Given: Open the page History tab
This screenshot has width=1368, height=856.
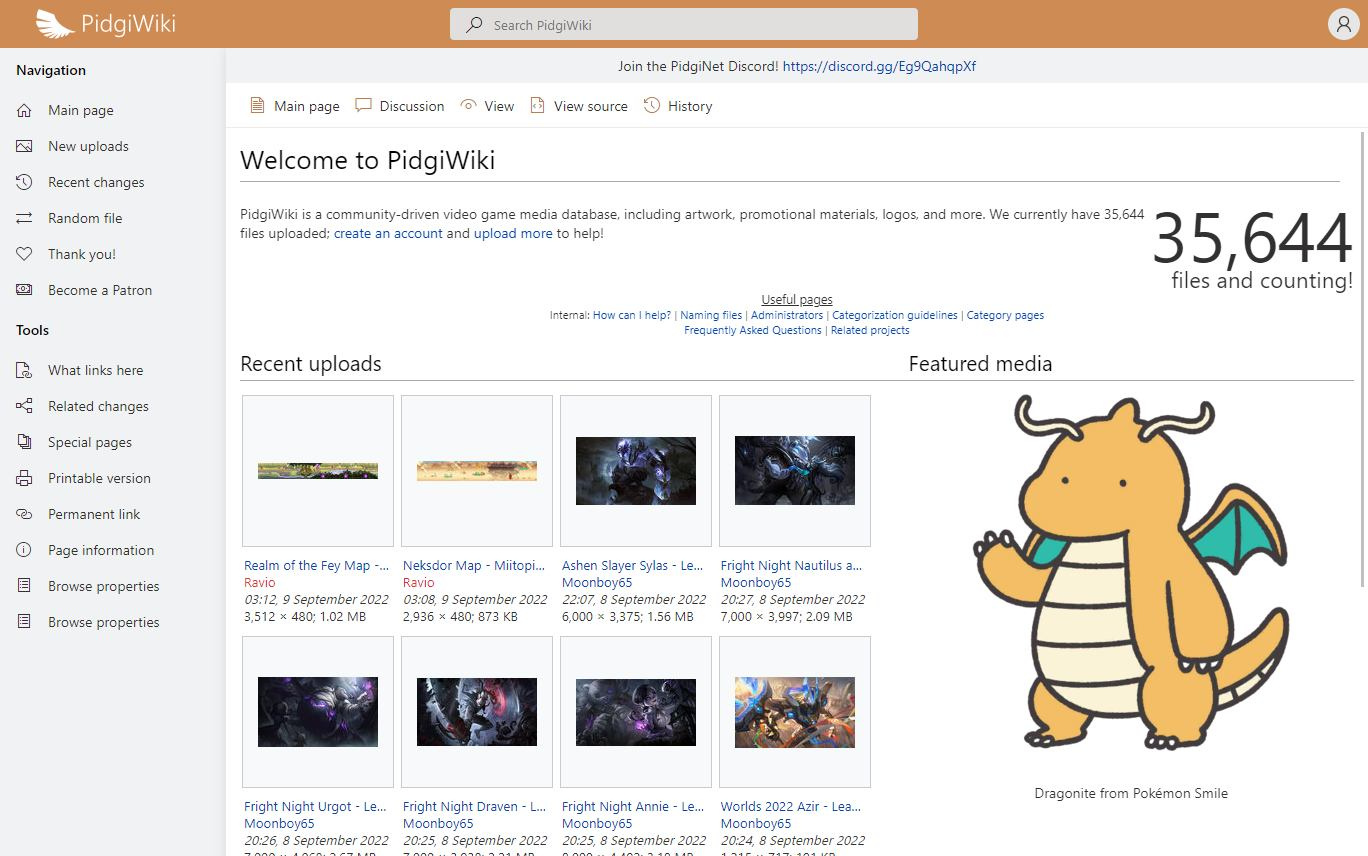Looking at the screenshot, I should coord(689,106).
